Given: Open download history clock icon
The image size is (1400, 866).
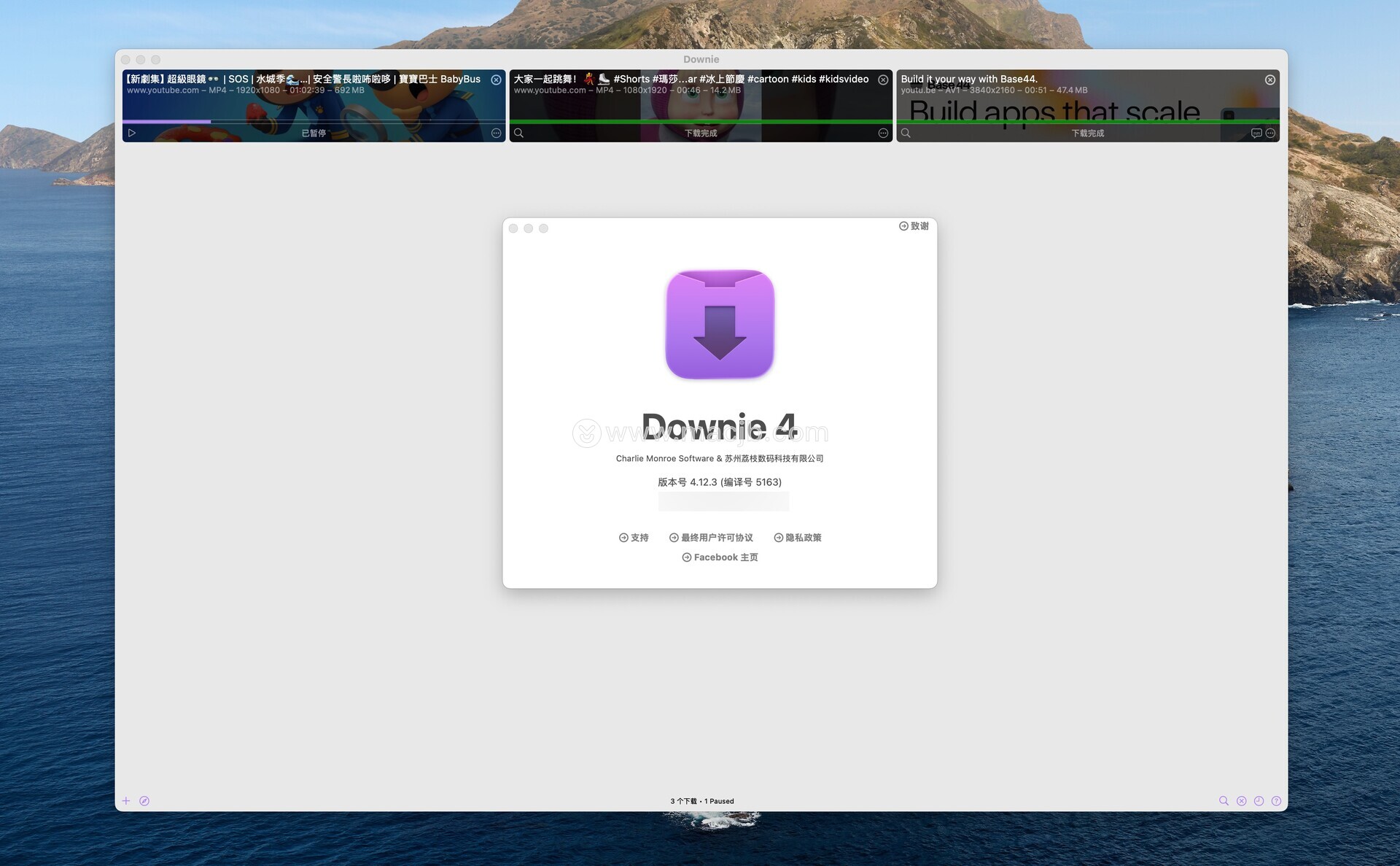Looking at the screenshot, I should click(x=1259, y=800).
